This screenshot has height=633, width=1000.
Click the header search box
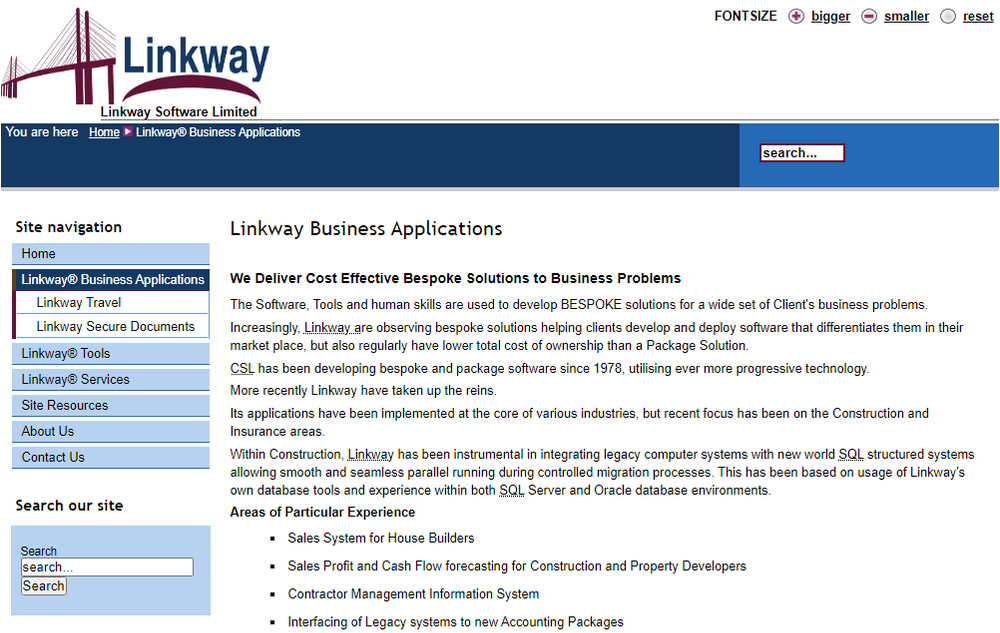802,153
